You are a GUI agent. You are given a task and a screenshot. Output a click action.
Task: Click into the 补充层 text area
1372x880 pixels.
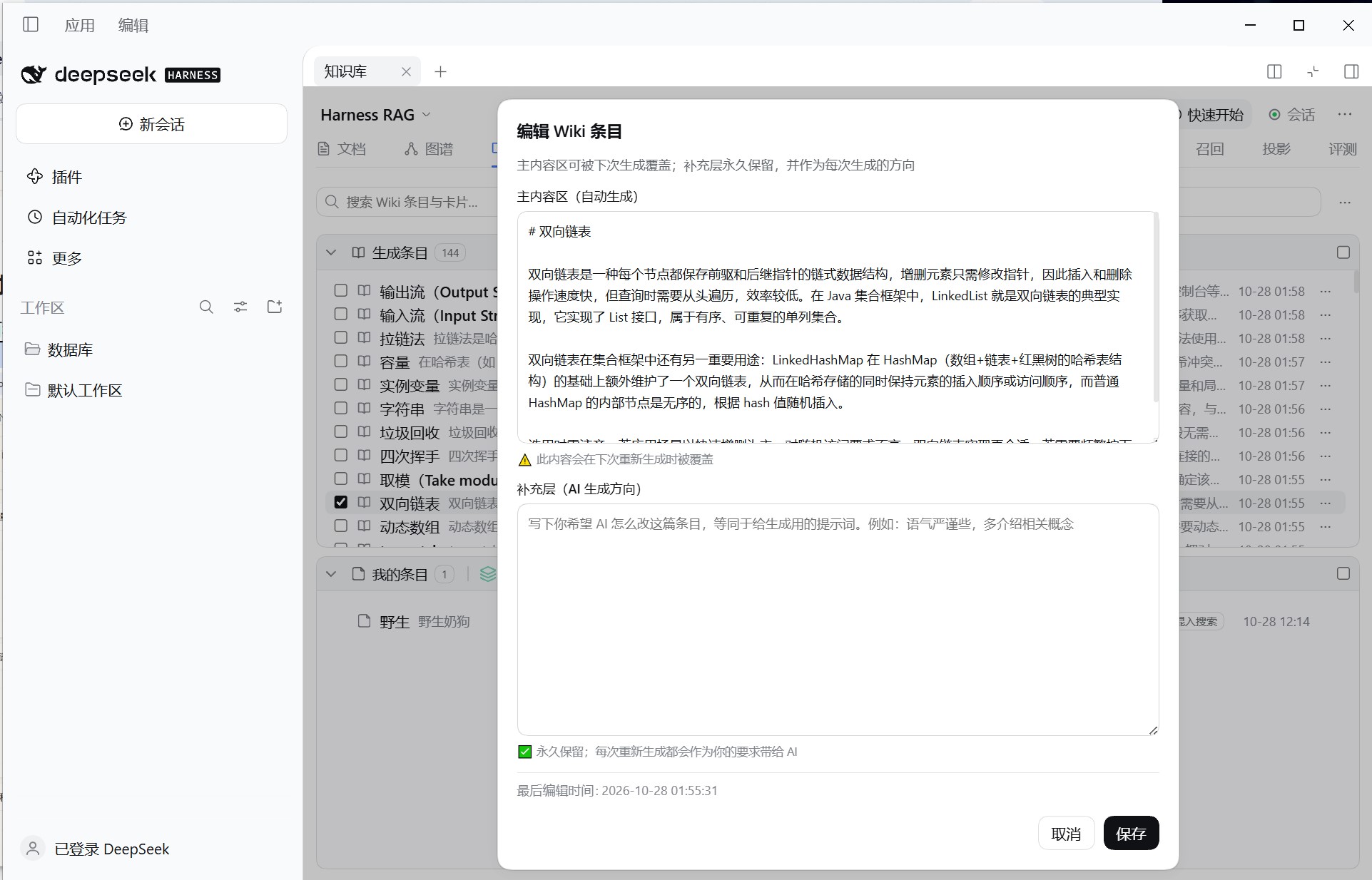coord(838,620)
